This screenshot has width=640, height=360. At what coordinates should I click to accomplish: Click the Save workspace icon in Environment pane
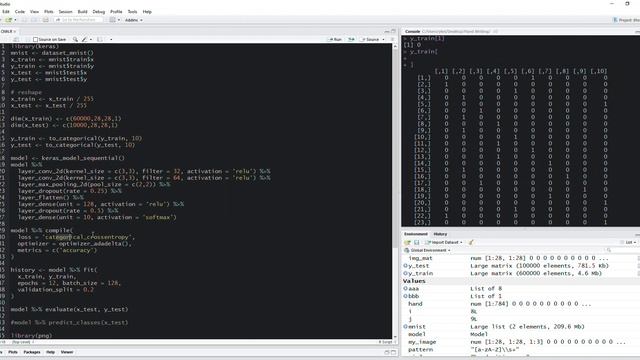(x=416, y=242)
